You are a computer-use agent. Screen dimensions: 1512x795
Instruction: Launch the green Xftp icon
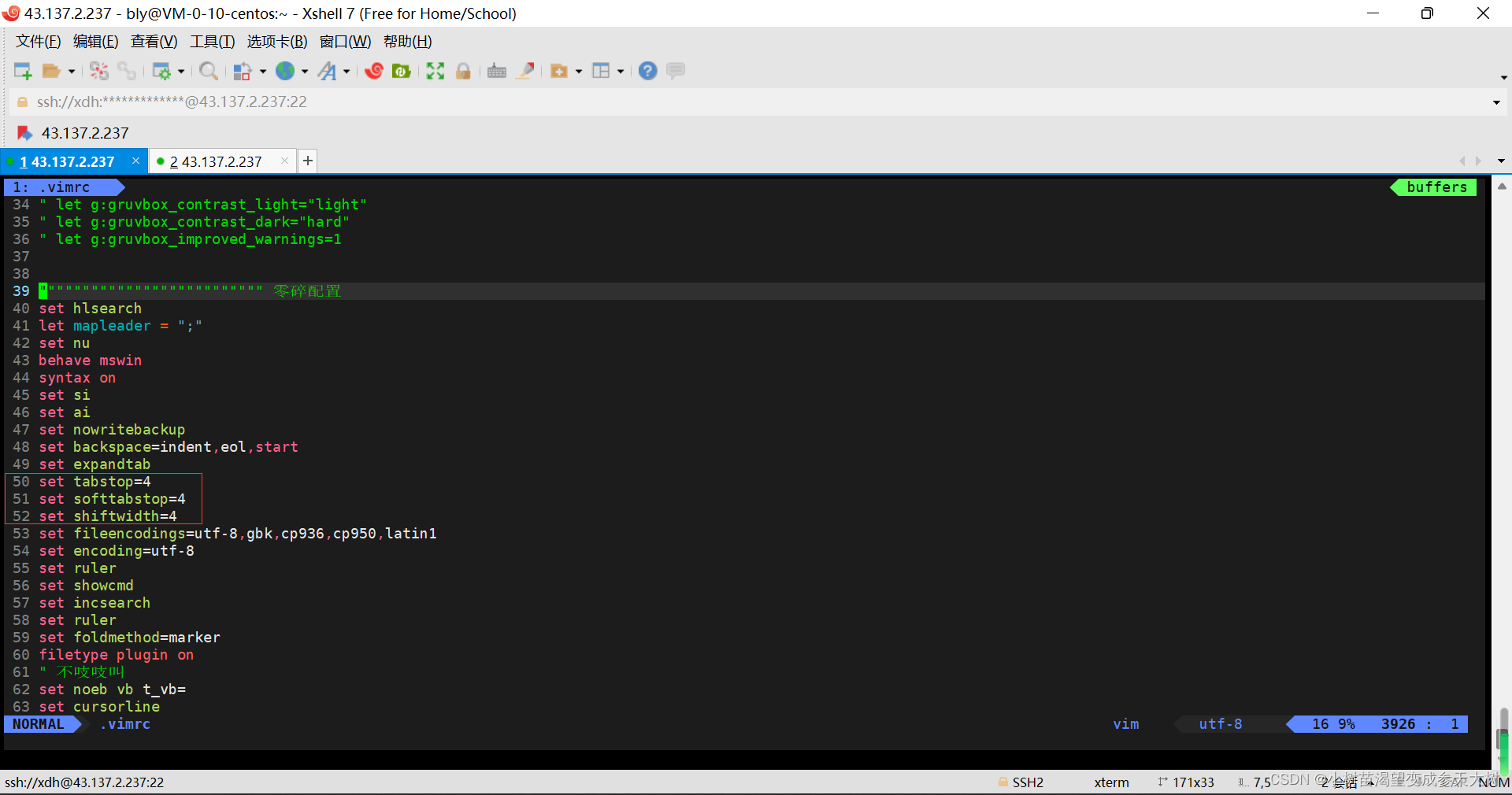coord(402,71)
